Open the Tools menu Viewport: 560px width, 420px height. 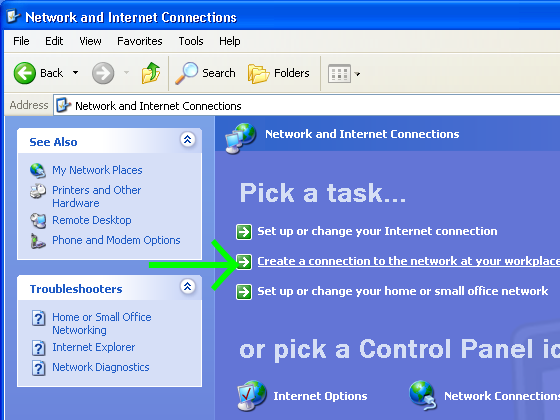click(x=191, y=41)
